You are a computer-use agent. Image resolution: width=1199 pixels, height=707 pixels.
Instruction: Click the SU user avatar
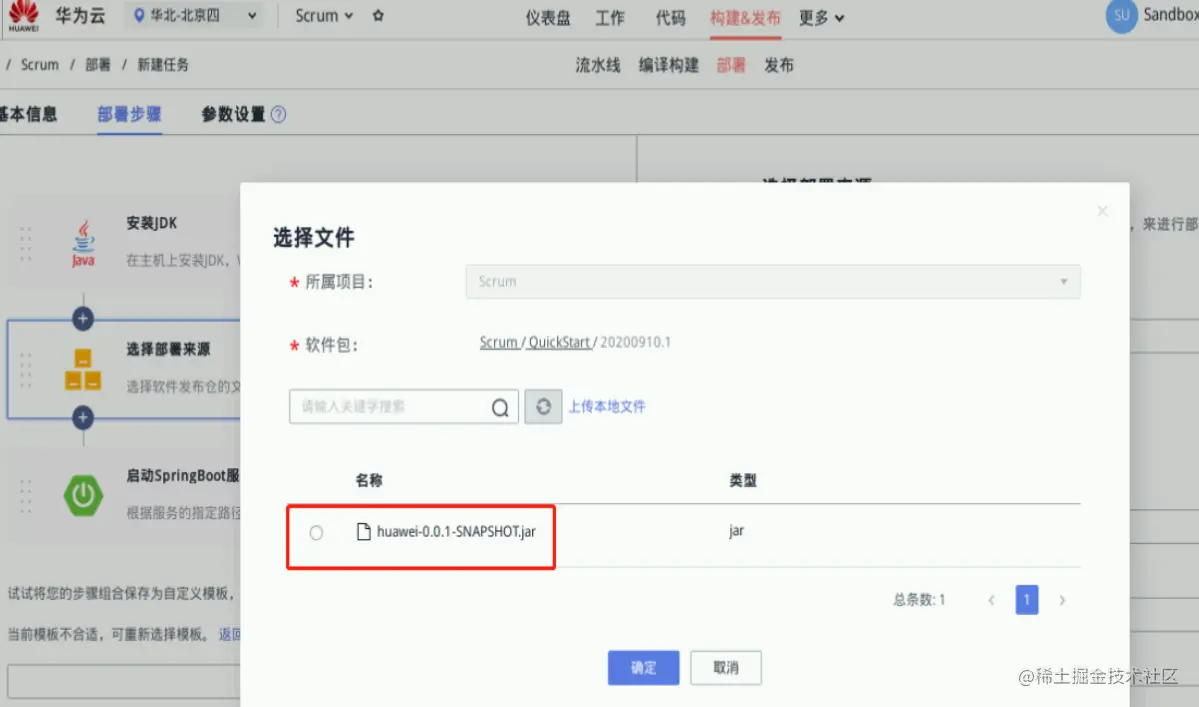tap(1121, 16)
